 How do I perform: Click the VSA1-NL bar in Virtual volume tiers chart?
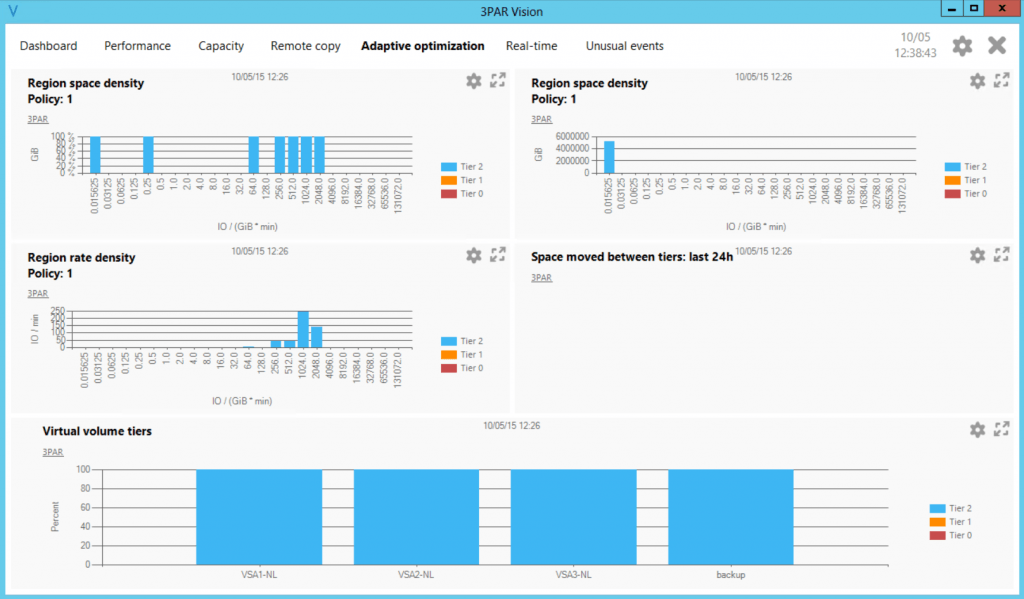pyautogui.click(x=259, y=517)
